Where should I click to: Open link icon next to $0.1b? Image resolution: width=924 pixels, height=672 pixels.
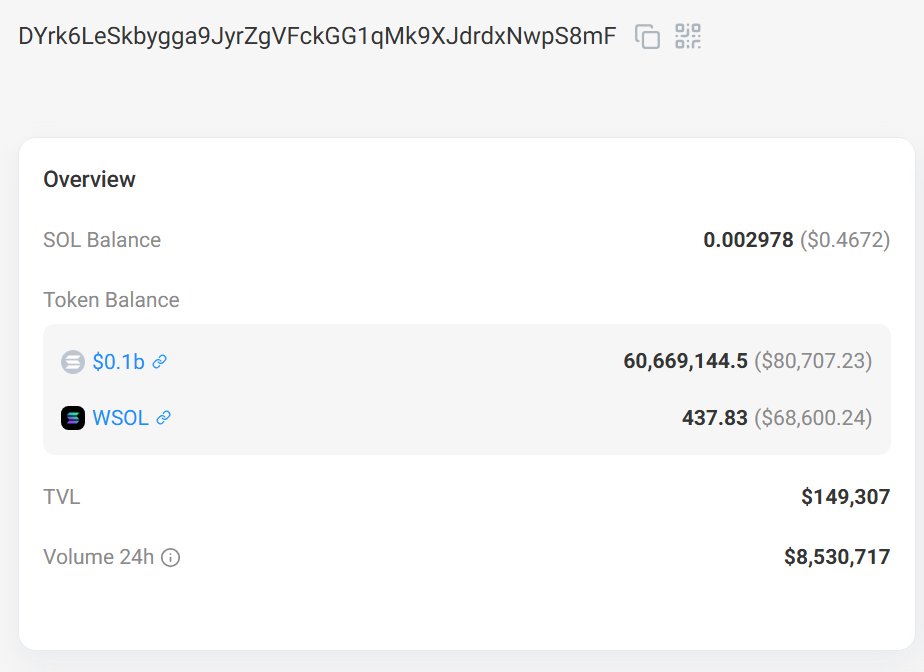tap(160, 361)
